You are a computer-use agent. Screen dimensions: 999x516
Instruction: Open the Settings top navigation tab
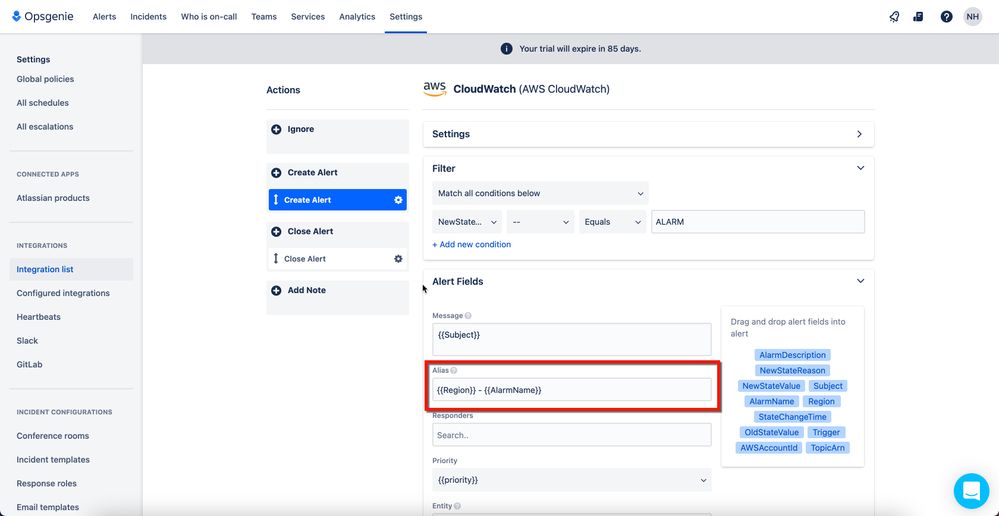406,17
